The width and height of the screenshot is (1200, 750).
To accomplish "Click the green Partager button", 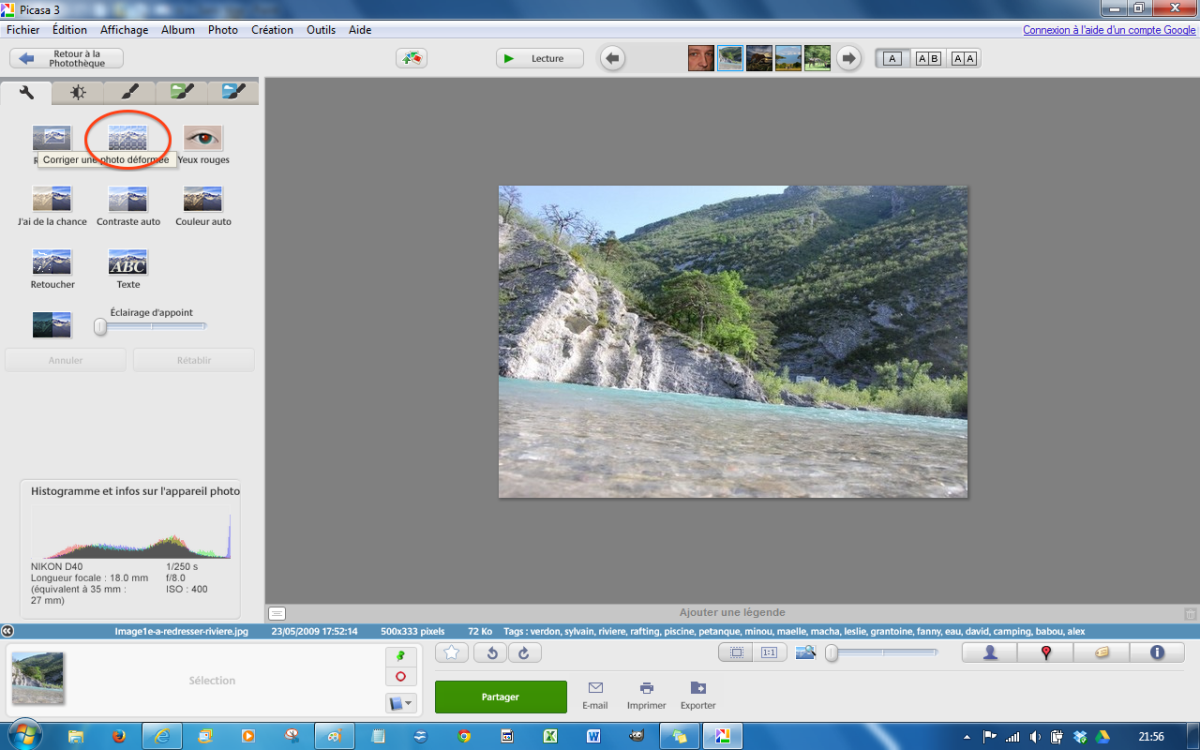I will pos(500,697).
